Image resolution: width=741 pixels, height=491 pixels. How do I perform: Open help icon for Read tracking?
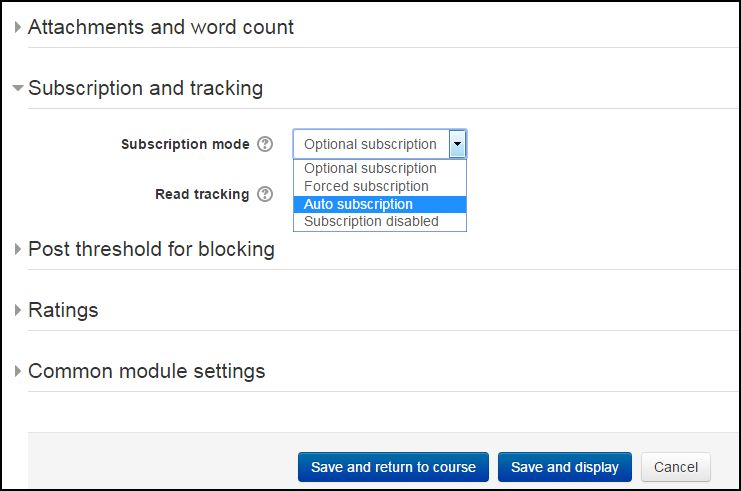(x=265, y=194)
